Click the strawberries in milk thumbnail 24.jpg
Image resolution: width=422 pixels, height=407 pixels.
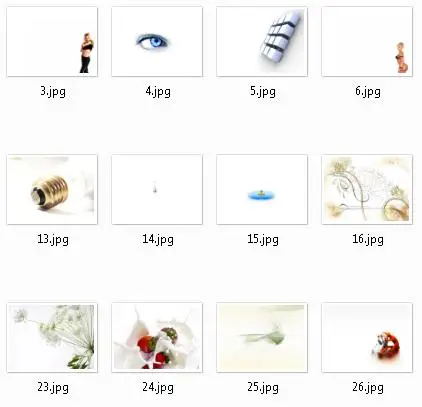[157, 337]
